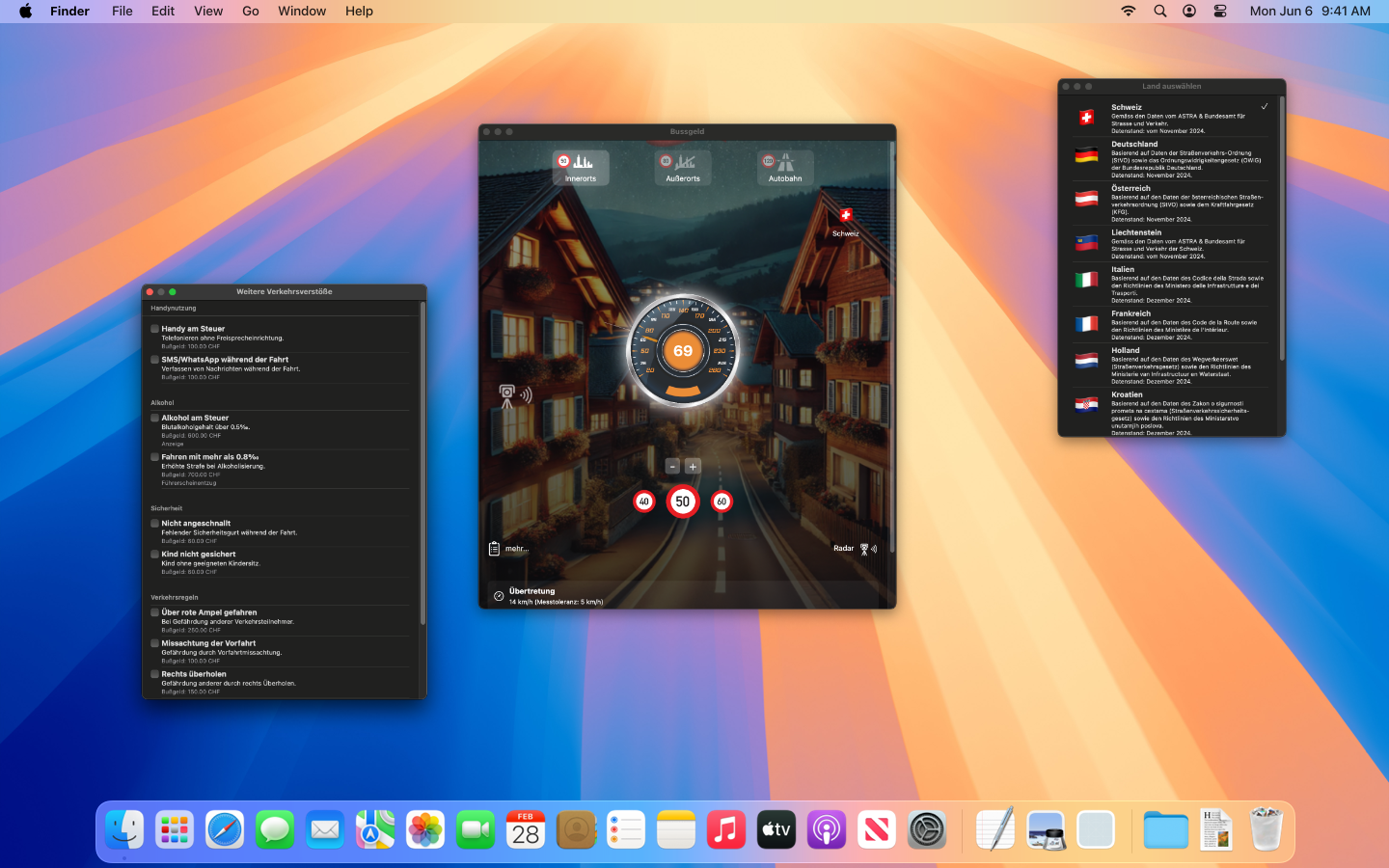Screen dimensions: 1389x868
Task: Select Italien in country list
Action: click(x=1171, y=285)
